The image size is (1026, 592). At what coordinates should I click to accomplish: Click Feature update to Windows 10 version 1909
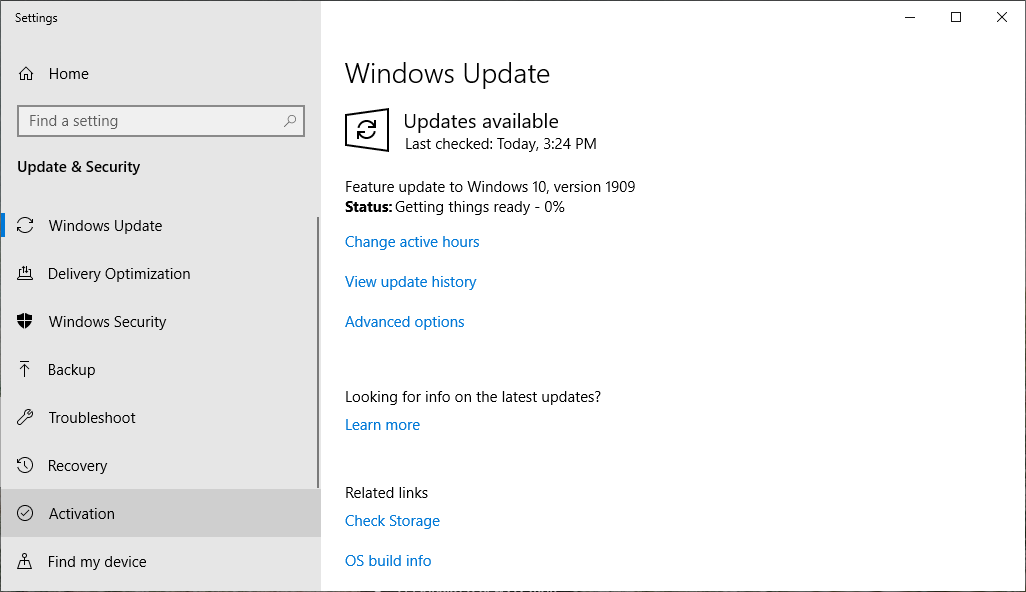click(x=490, y=187)
